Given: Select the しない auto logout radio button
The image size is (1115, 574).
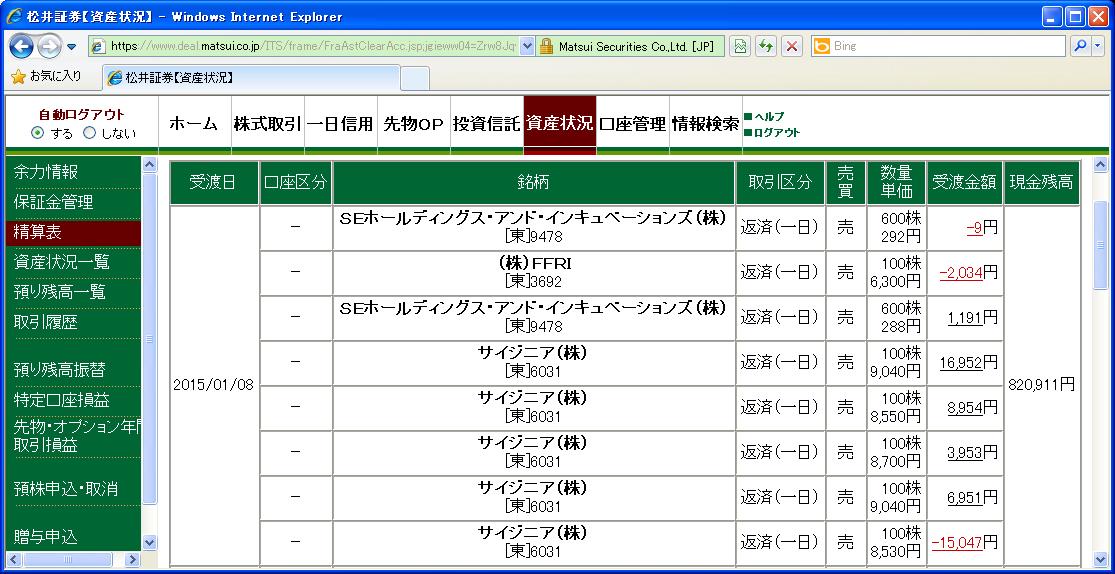Looking at the screenshot, I should [x=90, y=133].
